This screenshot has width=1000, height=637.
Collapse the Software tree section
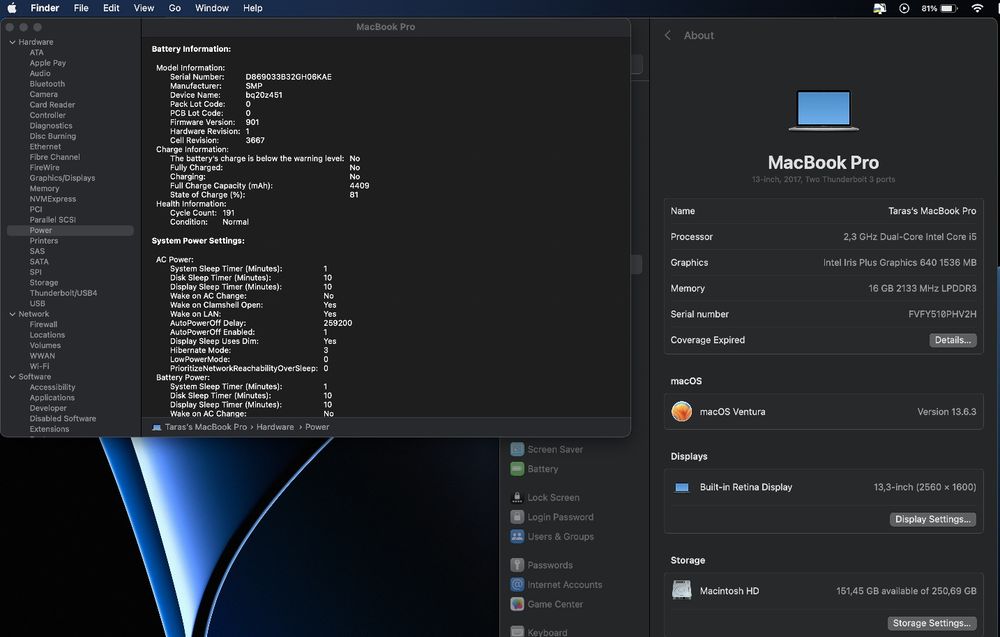(12, 377)
